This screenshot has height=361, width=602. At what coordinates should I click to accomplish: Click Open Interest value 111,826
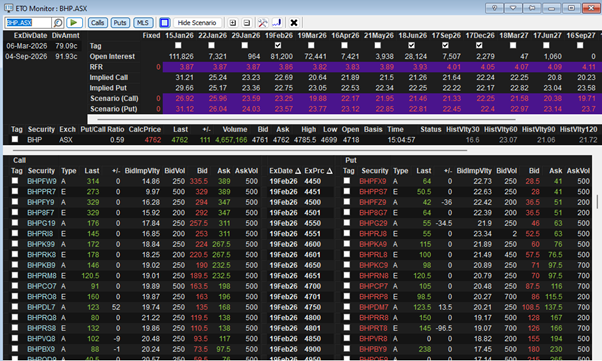point(182,56)
